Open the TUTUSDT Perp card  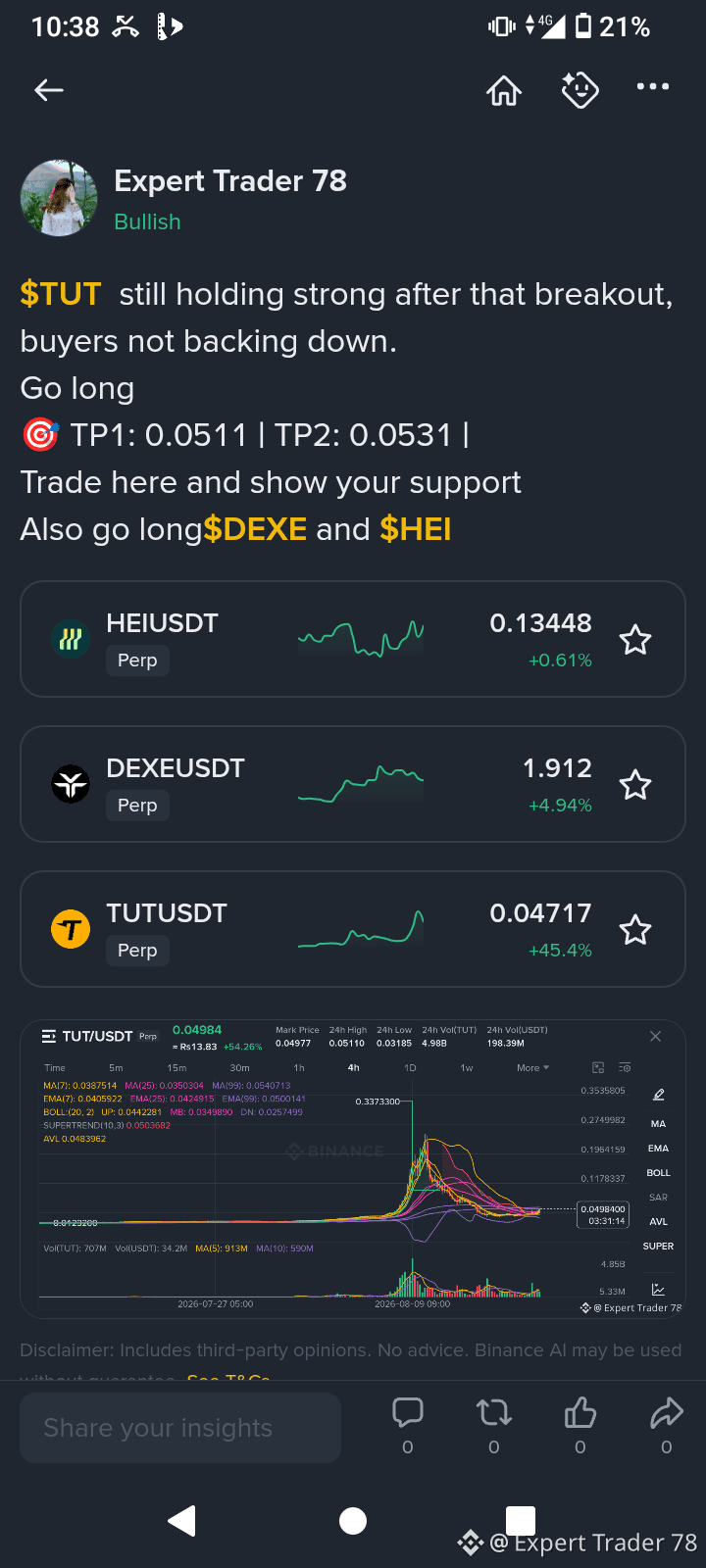[353, 929]
